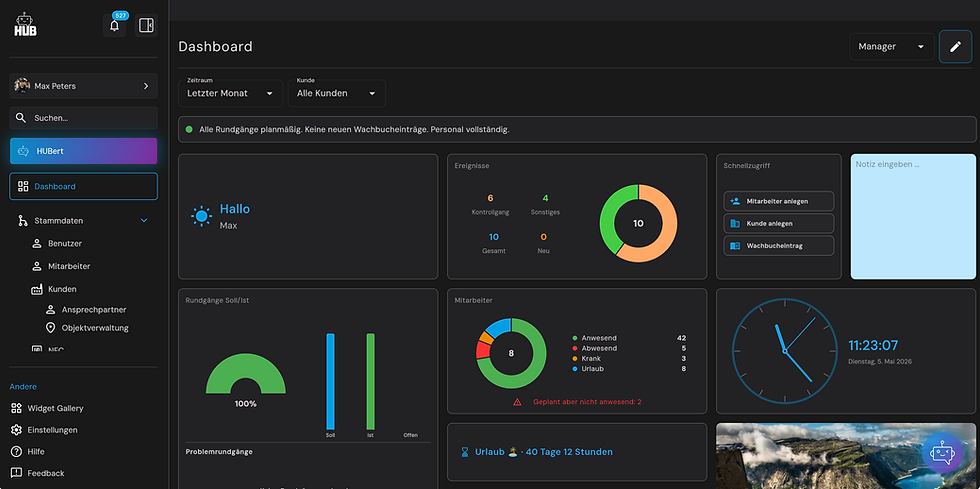
Task: Click the building icon on Kunde anlegen
Action: (x=735, y=223)
